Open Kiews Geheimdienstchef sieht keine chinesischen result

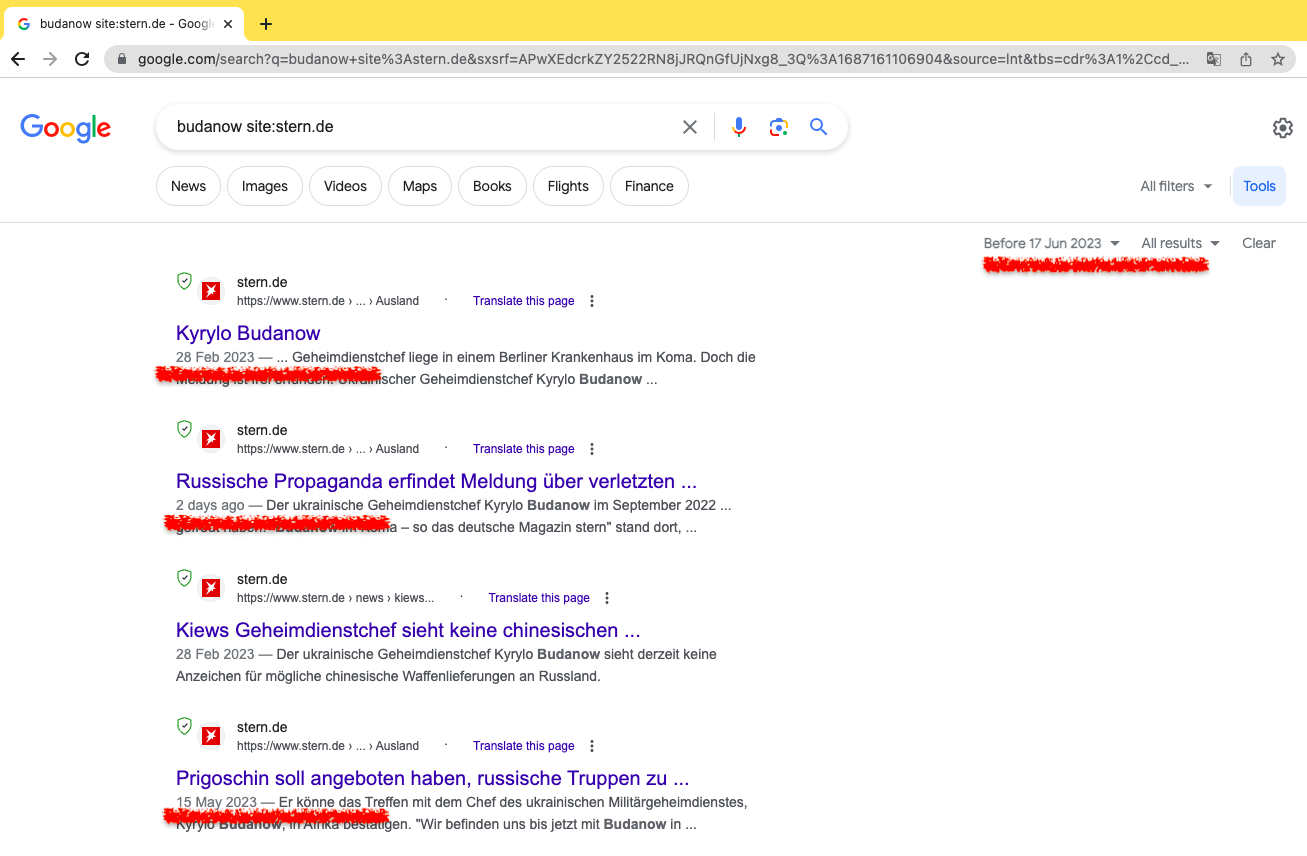(408, 630)
